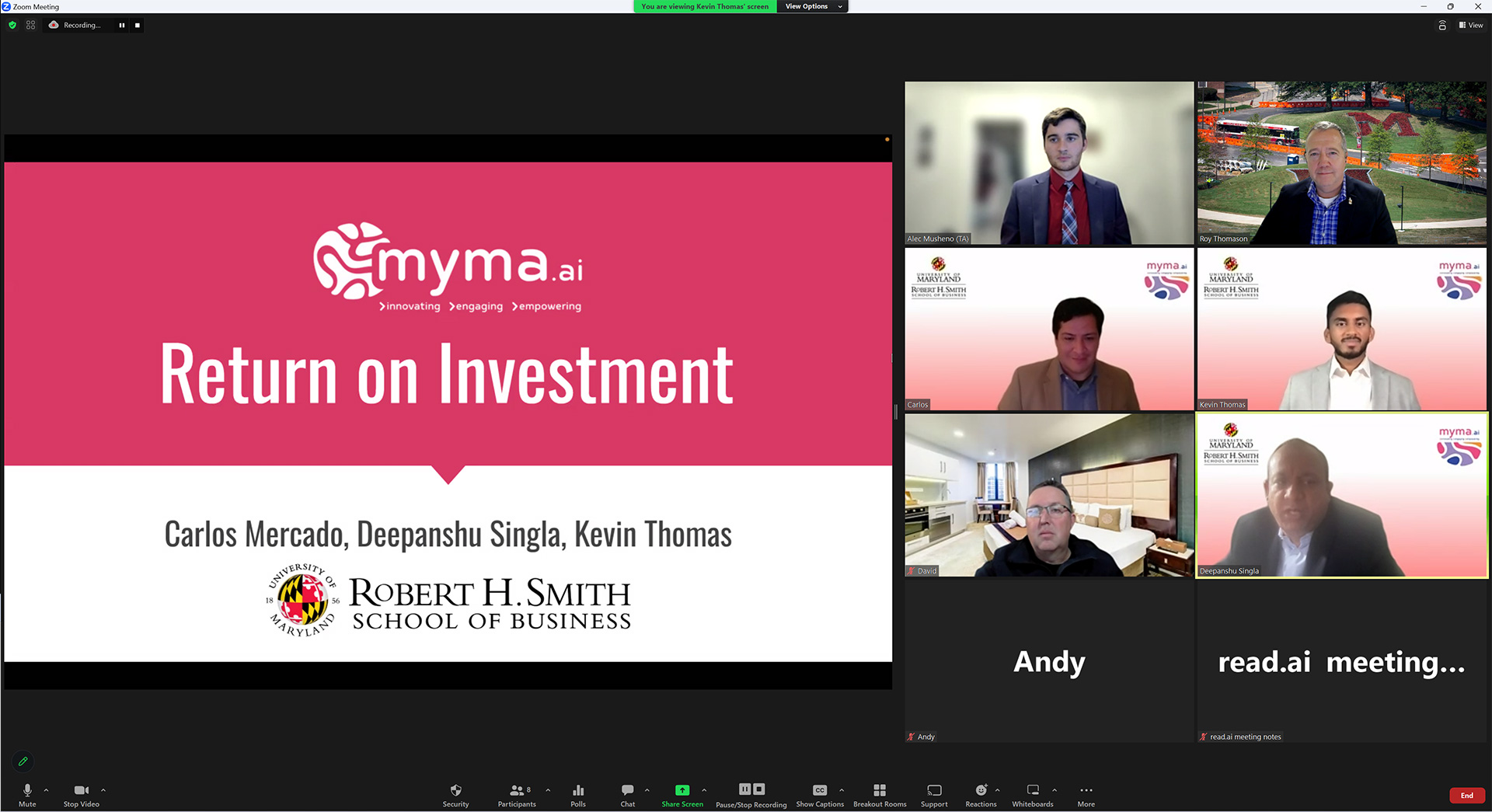Image resolution: width=1492 pixels, height=812 pixels.
Task: Expand arrow next to Share Screen
Action: pos(704,790)
